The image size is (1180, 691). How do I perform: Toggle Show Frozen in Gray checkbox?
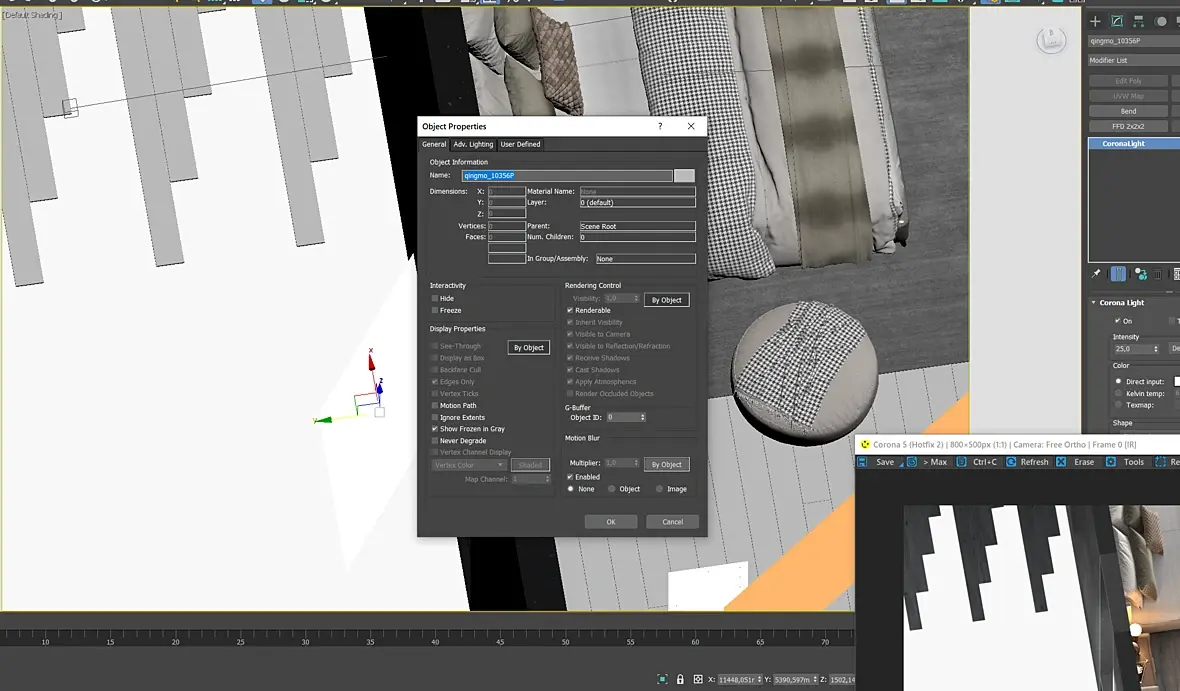pos(435,429)
